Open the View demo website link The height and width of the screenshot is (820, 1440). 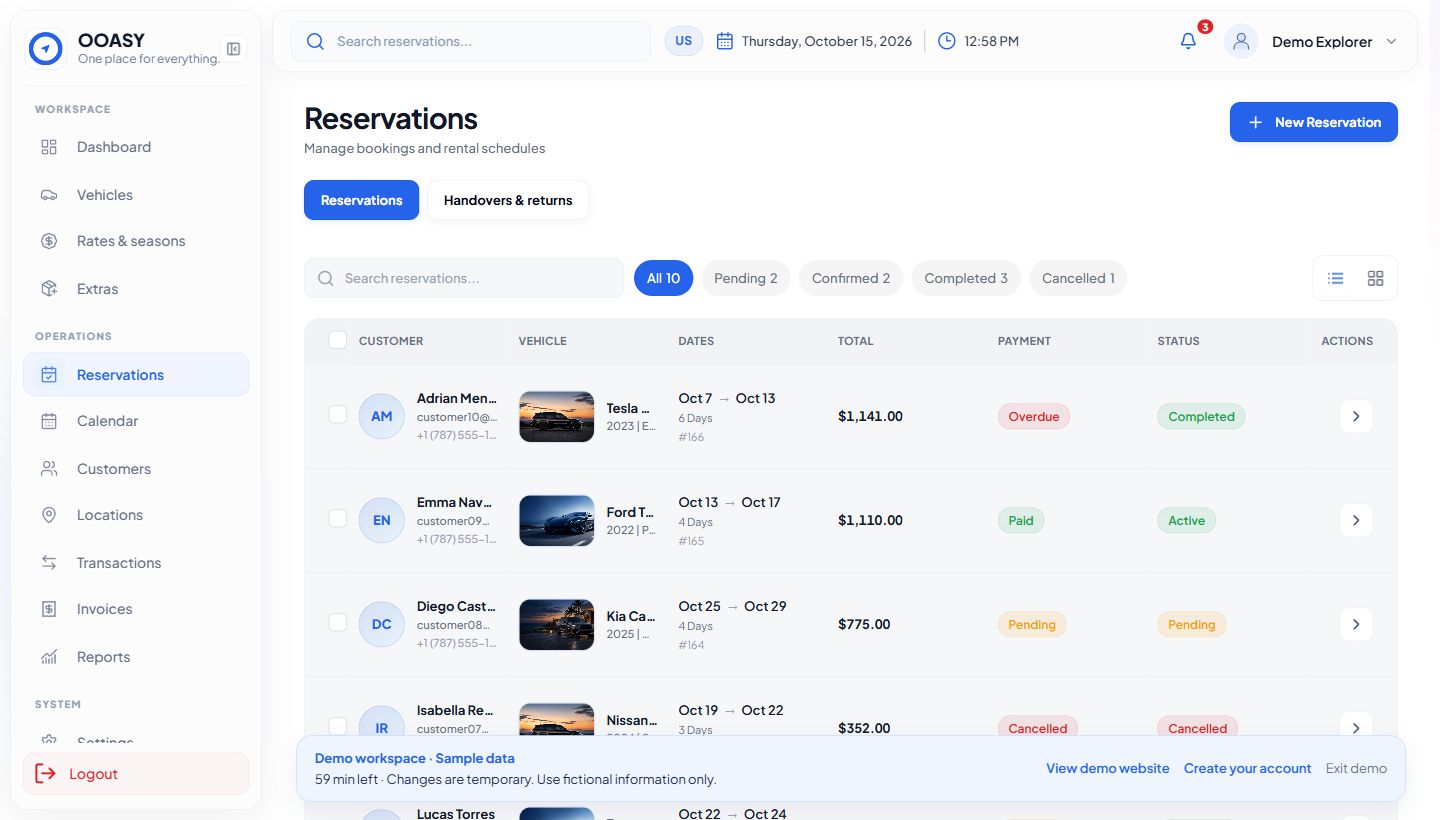click(1108, 768)
